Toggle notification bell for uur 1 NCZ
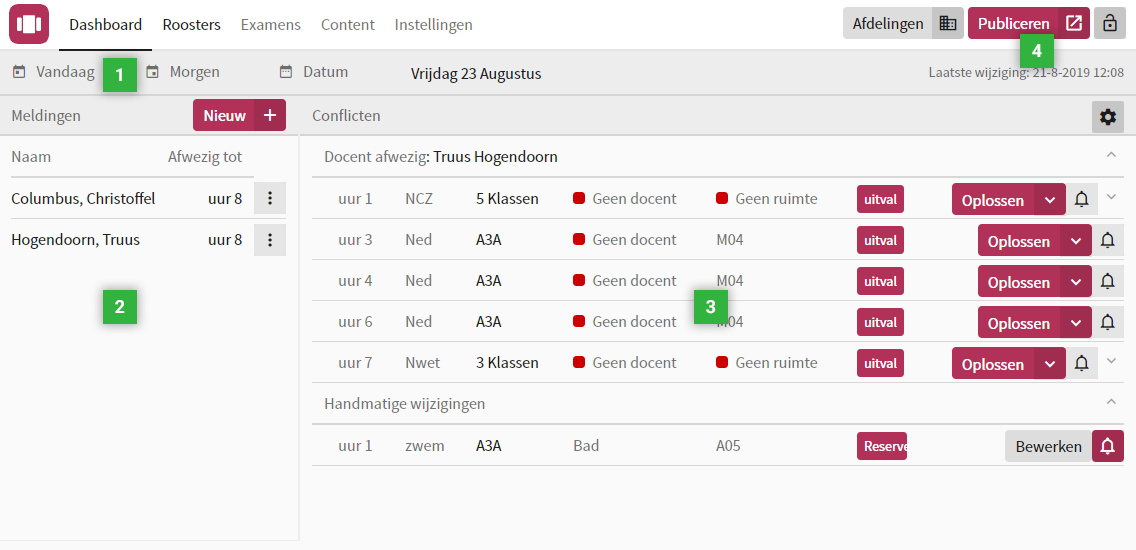Screen dimensions: 1136x550 click(x=1081, y=199)
